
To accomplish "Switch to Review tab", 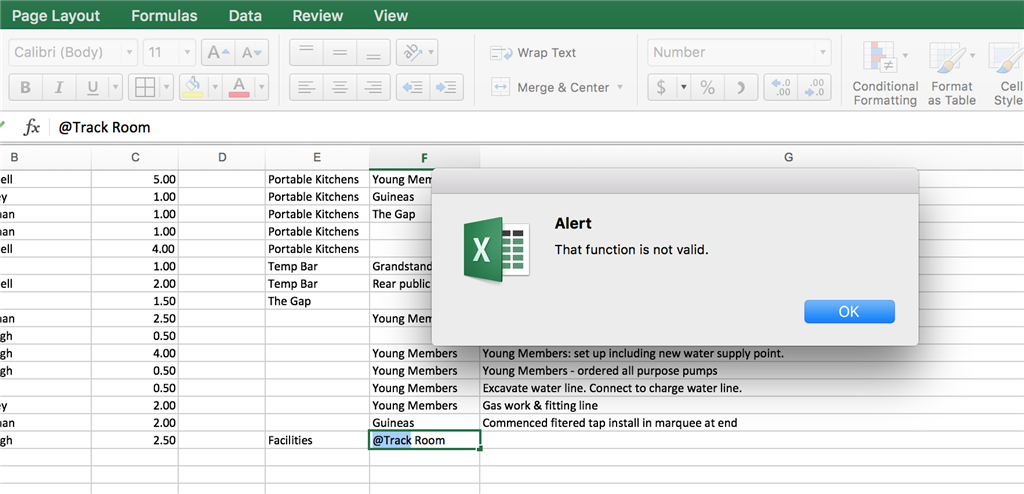I will pyautogui.click(x=317, y=16).
